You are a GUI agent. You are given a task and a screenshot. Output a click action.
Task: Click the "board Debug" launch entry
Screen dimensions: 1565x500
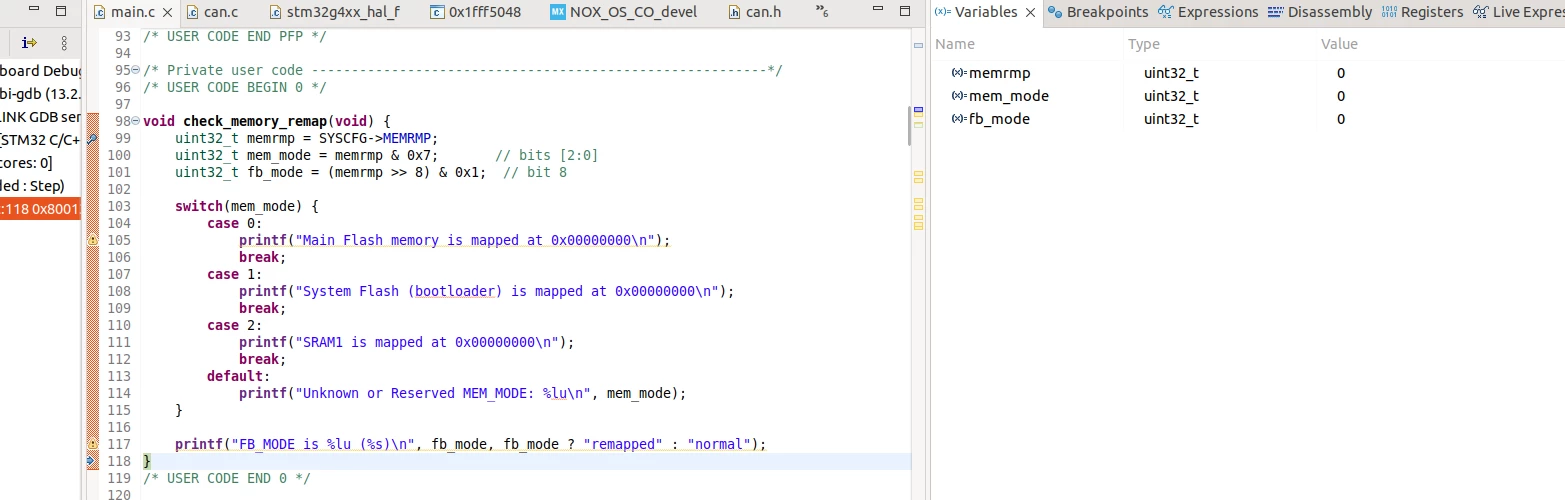pos(40,71)
